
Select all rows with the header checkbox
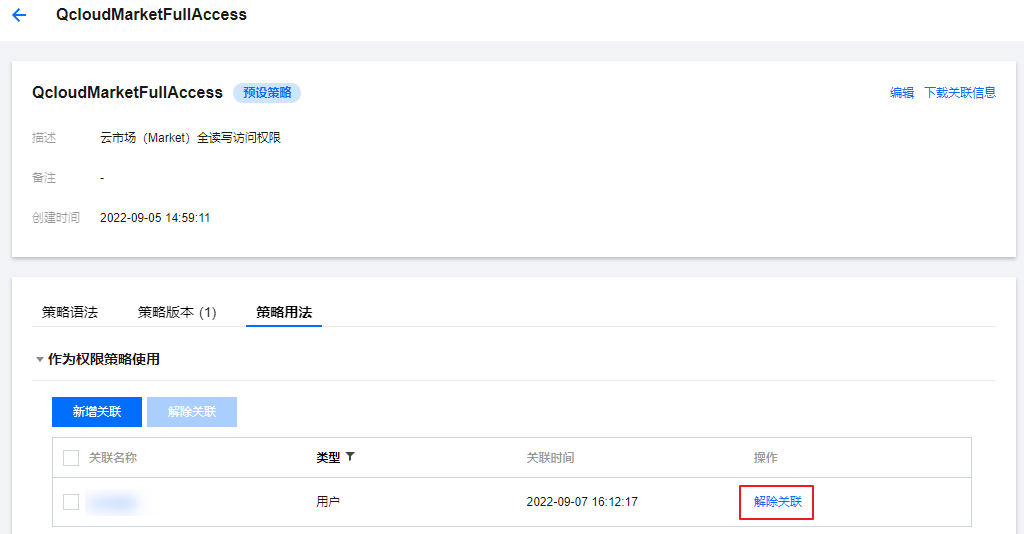[x=71, y=458]
